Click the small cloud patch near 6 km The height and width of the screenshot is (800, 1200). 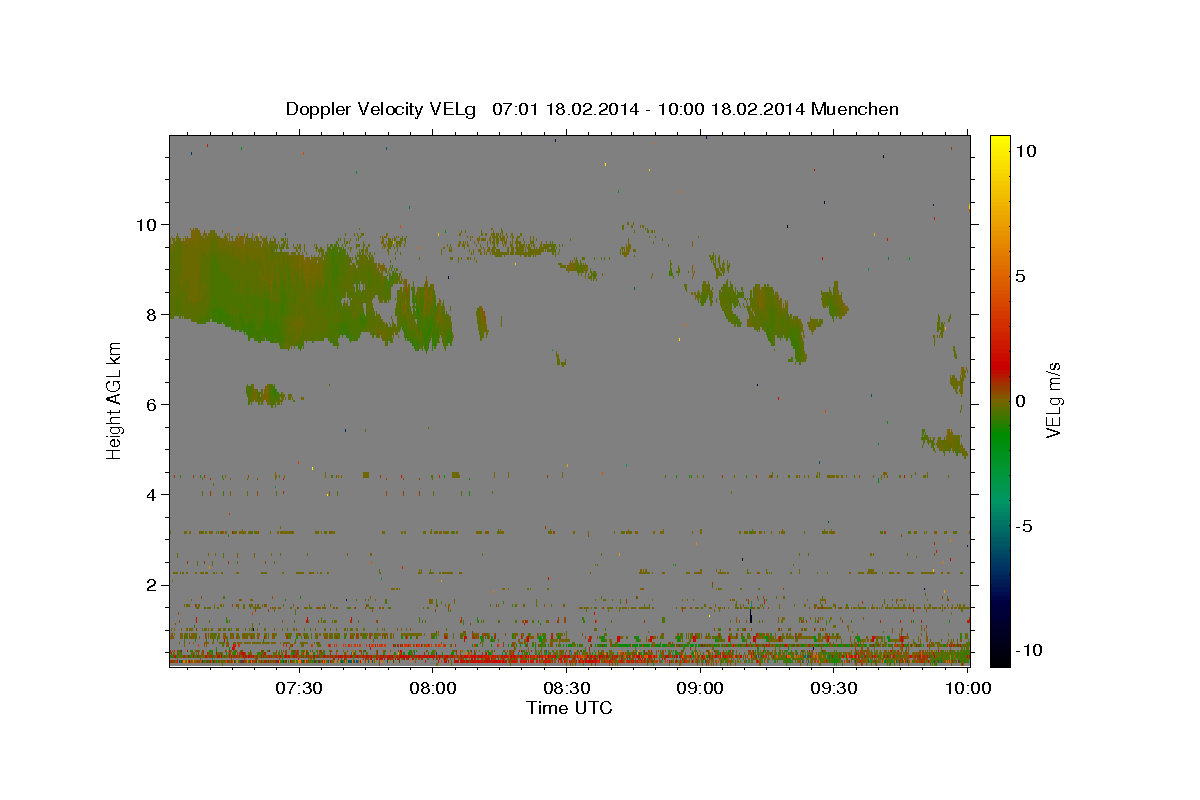(x=268, y=394)
